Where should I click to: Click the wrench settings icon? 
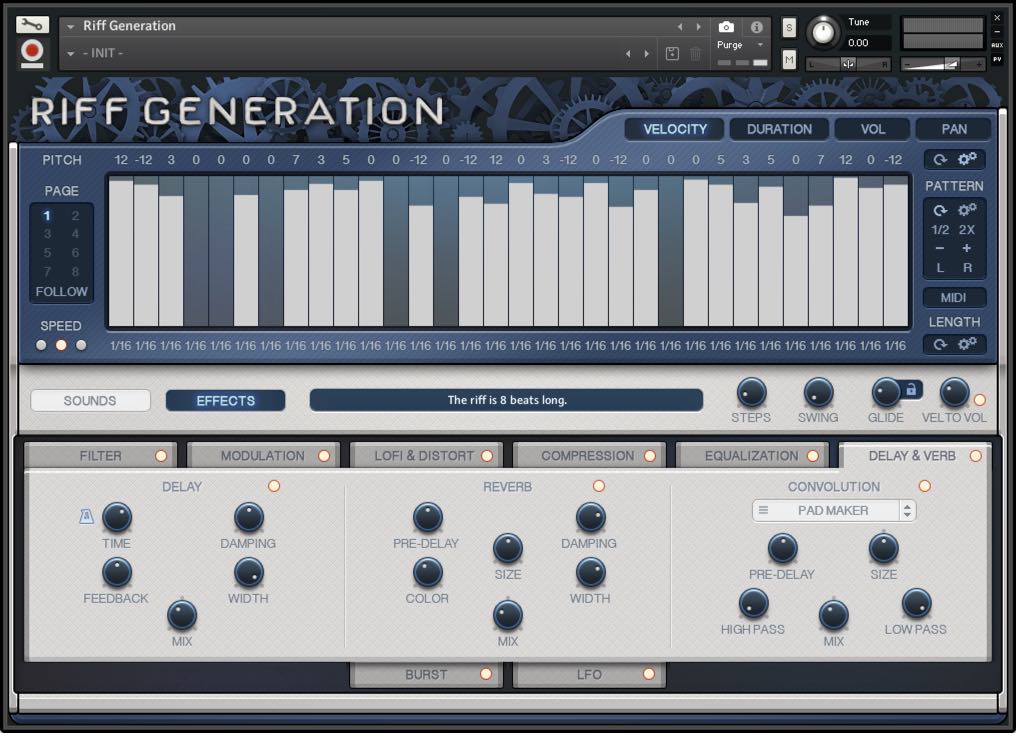pos(32,25)
